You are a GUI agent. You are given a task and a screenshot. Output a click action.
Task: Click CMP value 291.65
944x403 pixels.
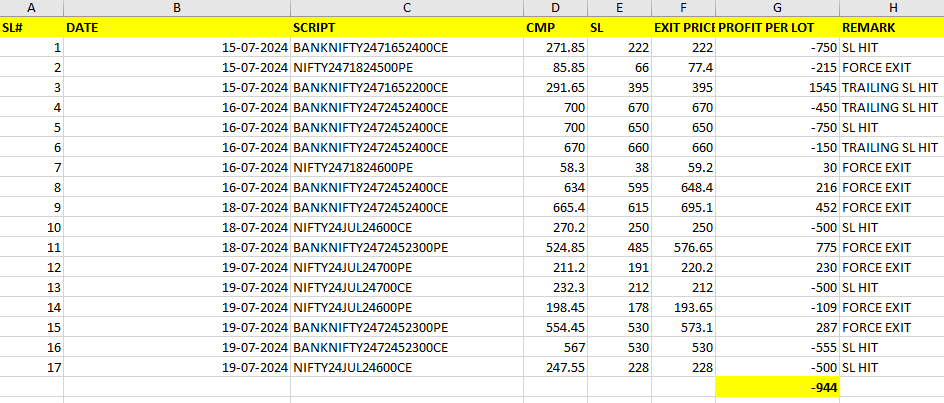click(x=555, y=87)
